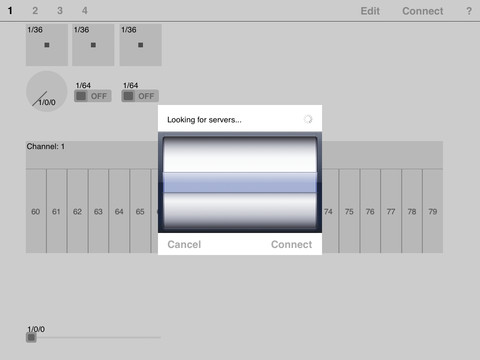This screenshot has height=360, width=480.
Task: Select the highlighted row in server picker
Action: [240, 183]
